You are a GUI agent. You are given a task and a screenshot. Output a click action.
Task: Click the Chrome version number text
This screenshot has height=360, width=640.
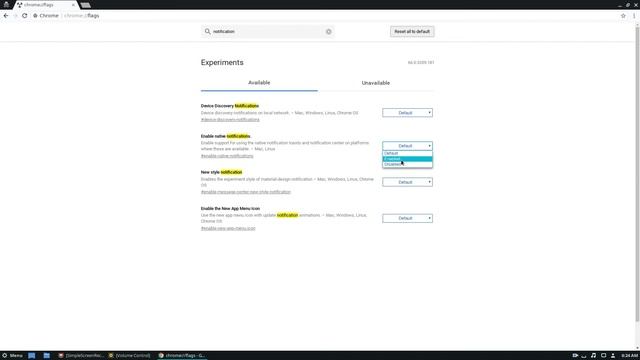tap(421, 62)
